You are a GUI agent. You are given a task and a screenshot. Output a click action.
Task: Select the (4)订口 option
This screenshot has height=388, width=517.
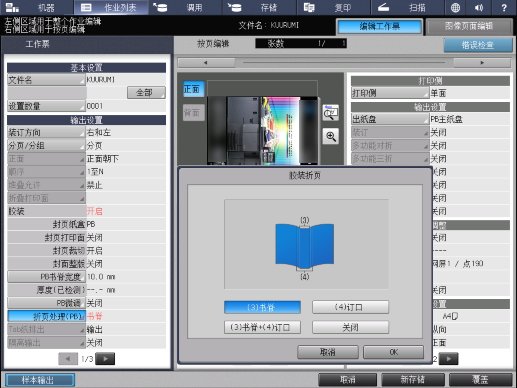[350, 307]
